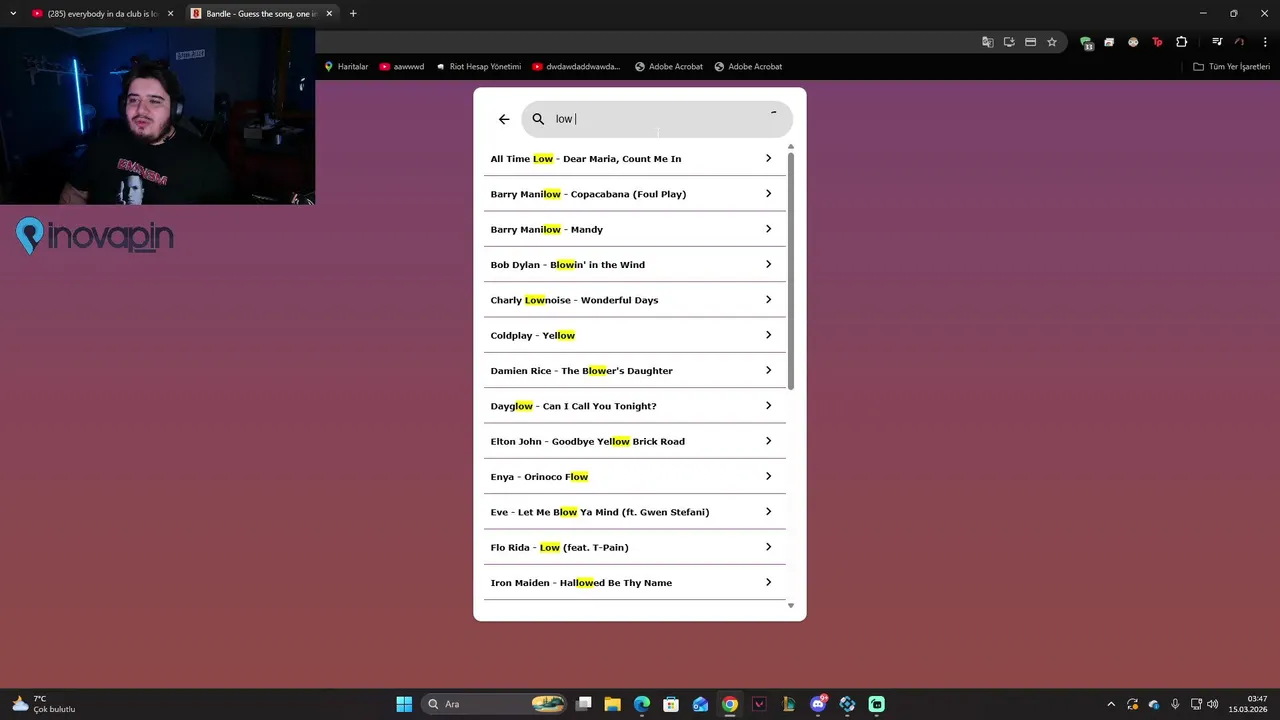Open Haritalar bookmark

click(346, 67)
